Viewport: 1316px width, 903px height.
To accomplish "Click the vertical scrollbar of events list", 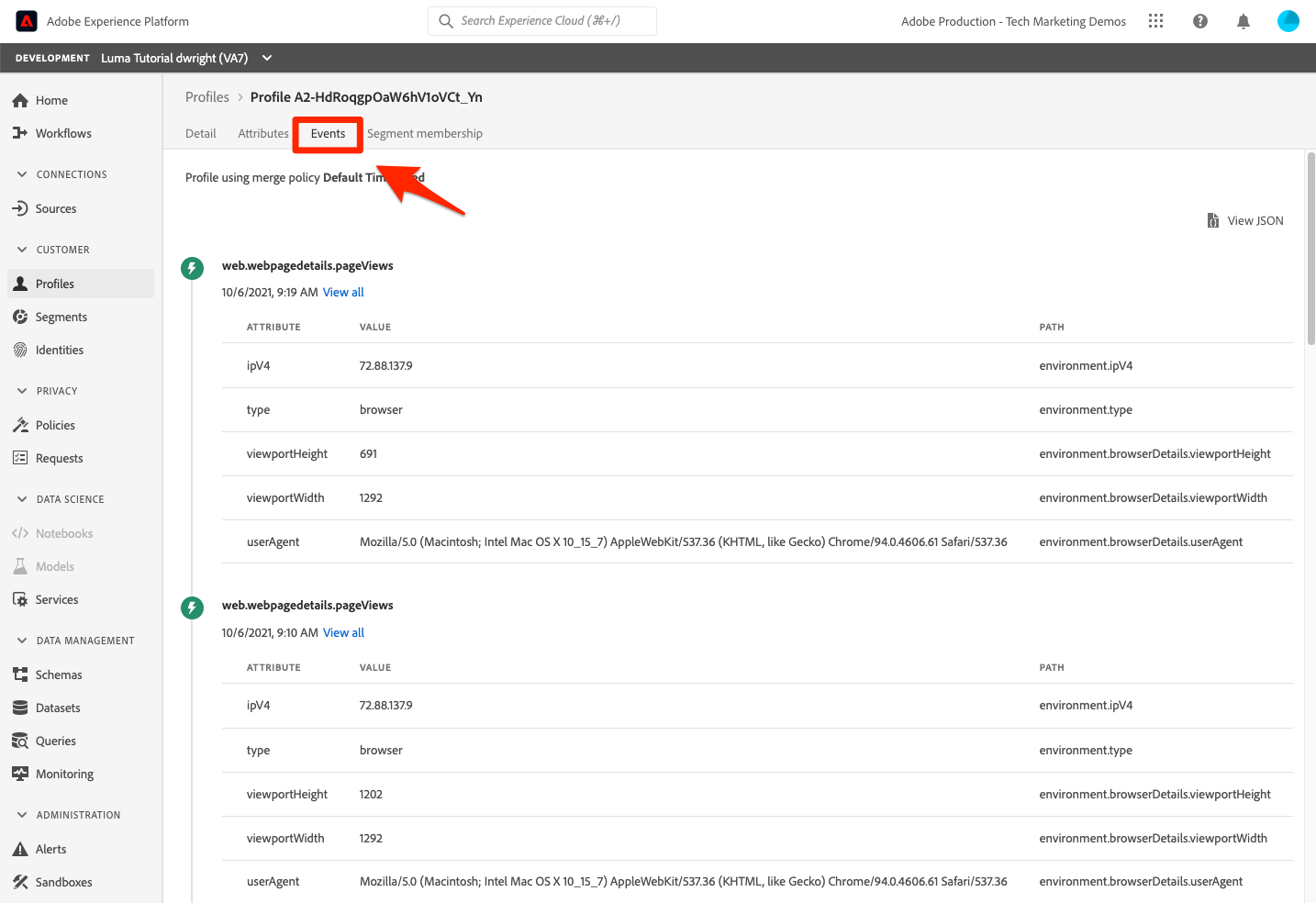I will 1310,248.
